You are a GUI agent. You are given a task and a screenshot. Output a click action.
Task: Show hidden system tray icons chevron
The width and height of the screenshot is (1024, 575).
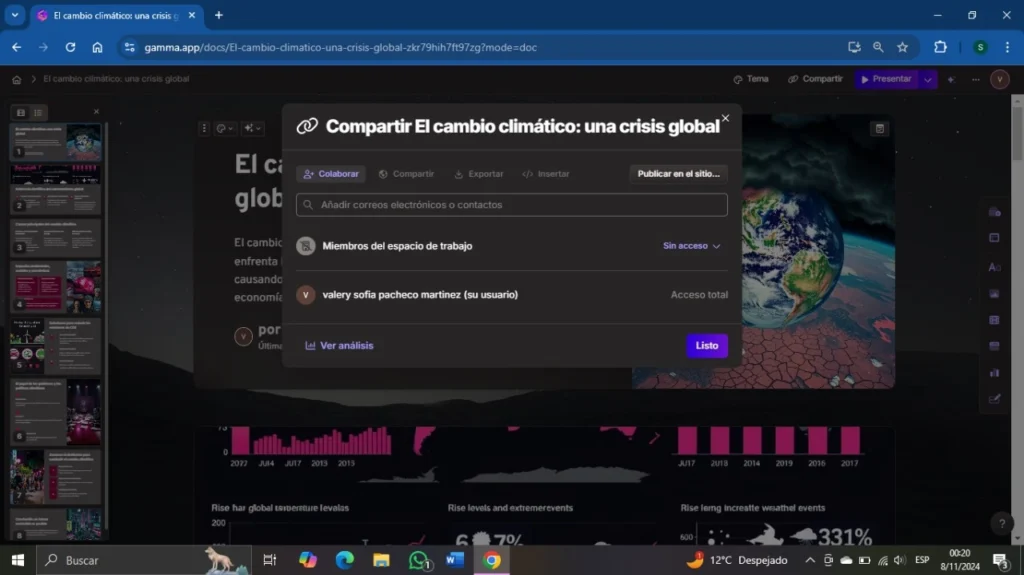click(810, 560)
